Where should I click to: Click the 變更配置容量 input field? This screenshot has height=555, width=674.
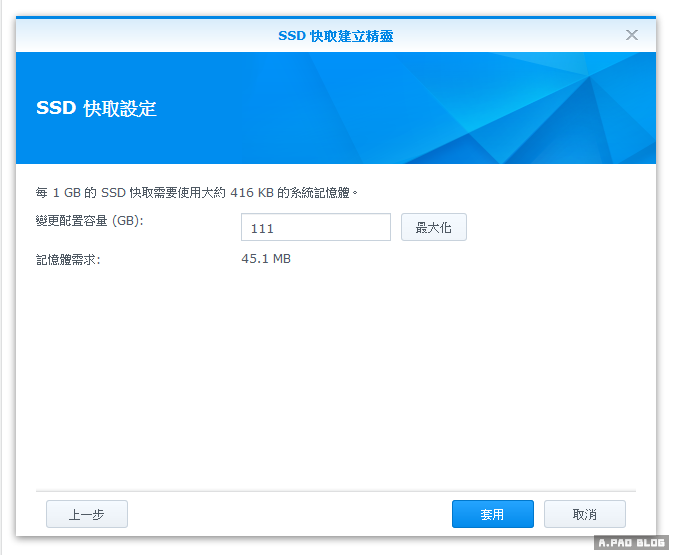point(315,228)
